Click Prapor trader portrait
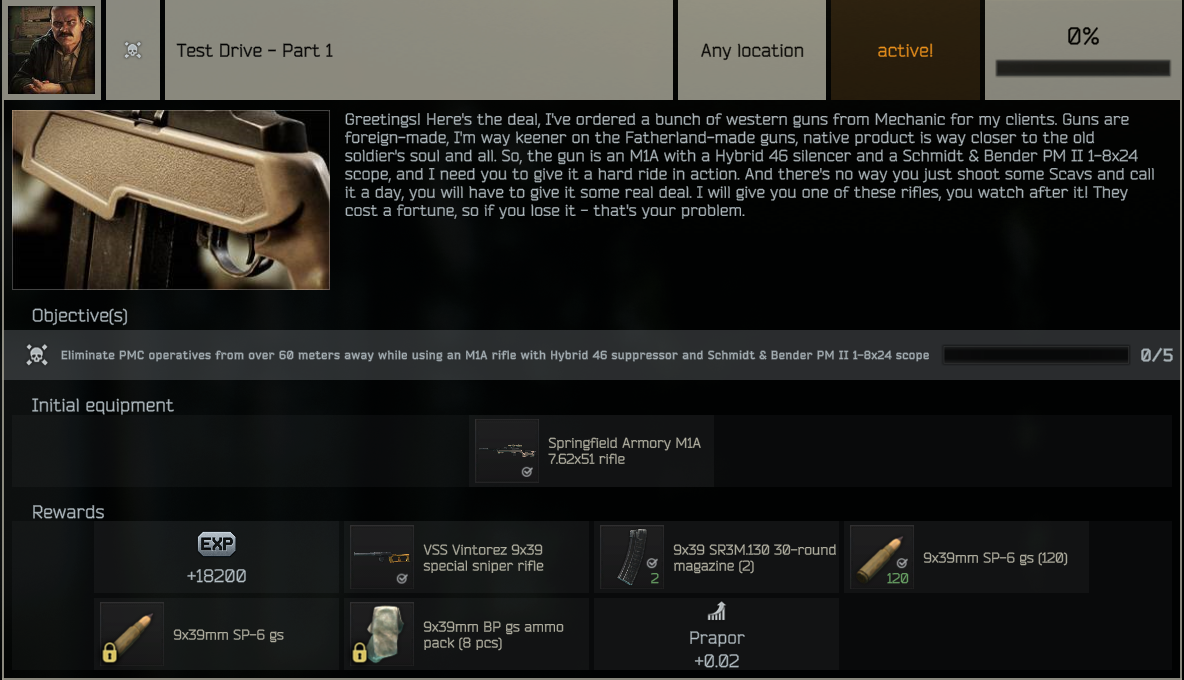The width and height of the screenshot is (1184, 680). (51, 50)
